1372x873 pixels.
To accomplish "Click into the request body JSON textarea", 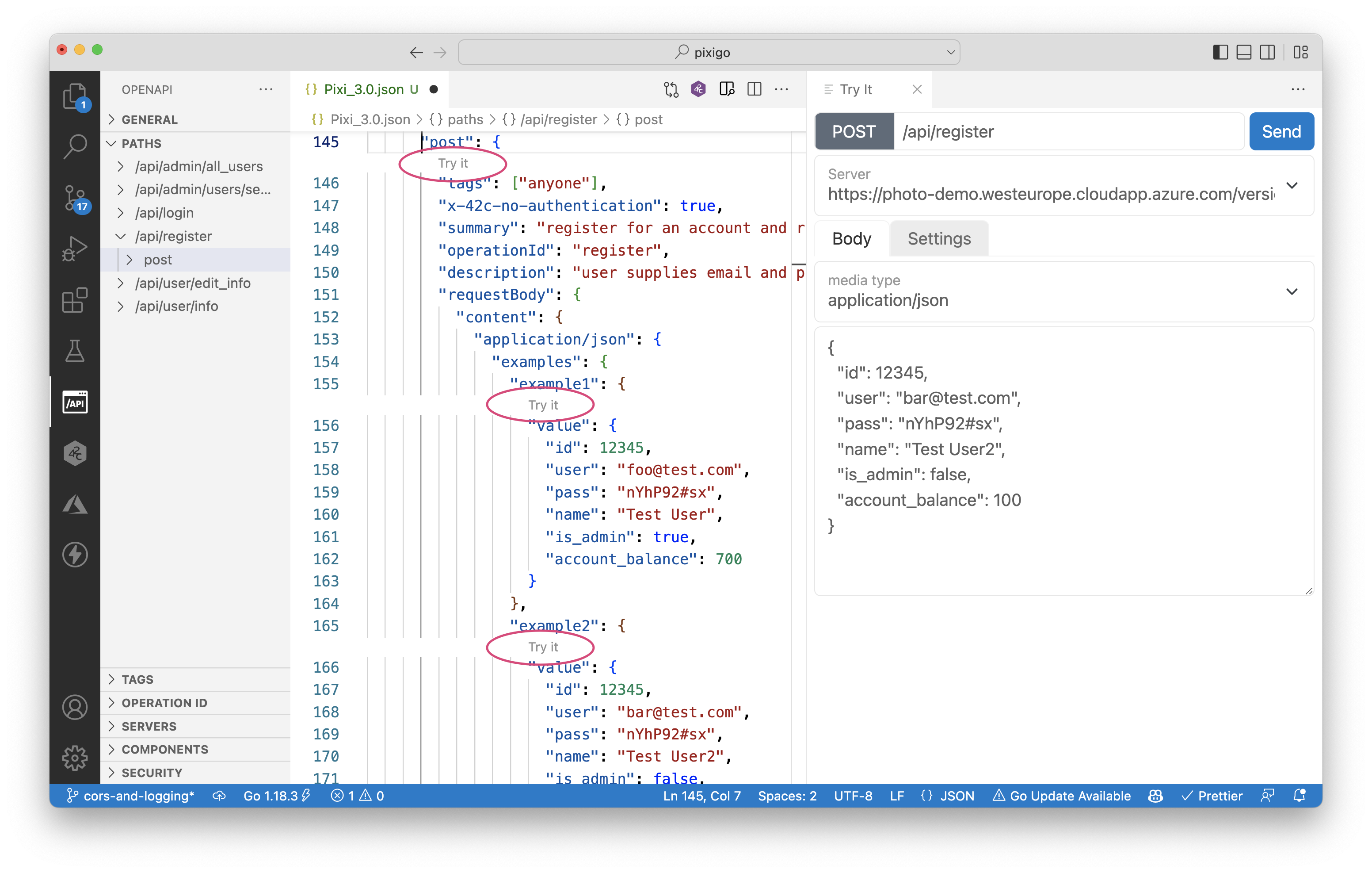I will coord(1063,461).
